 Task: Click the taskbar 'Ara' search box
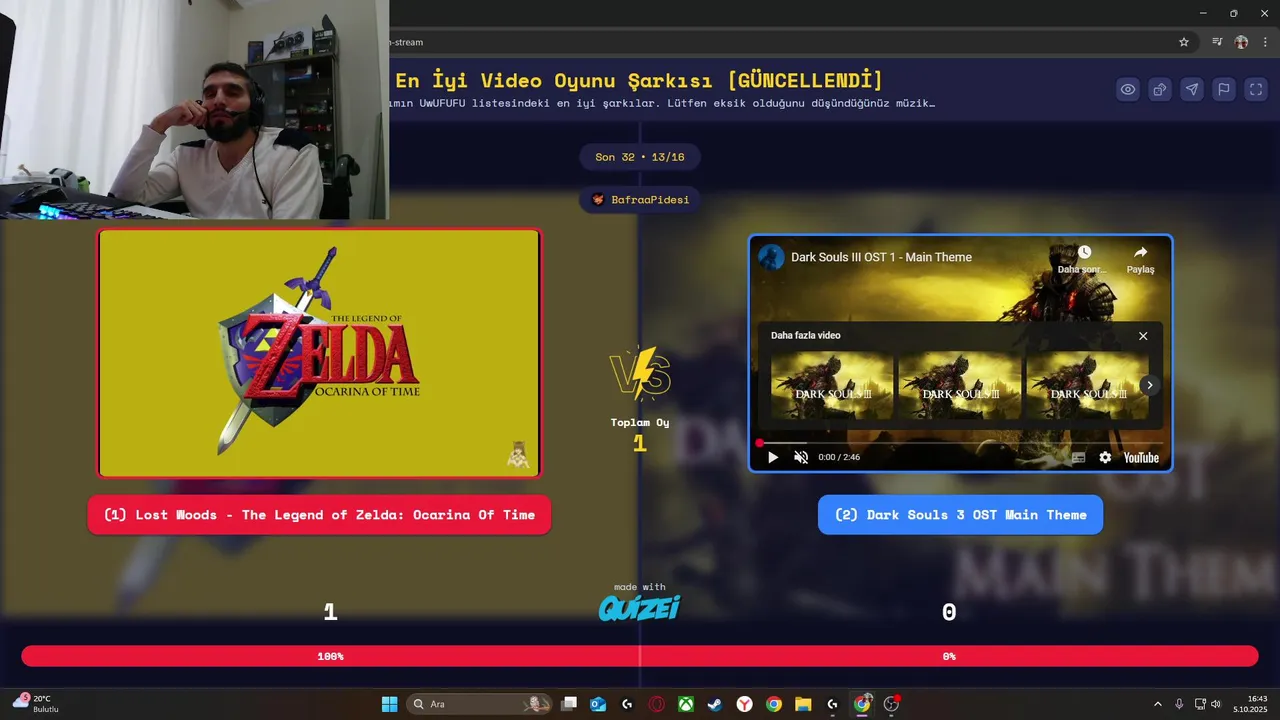479,704
